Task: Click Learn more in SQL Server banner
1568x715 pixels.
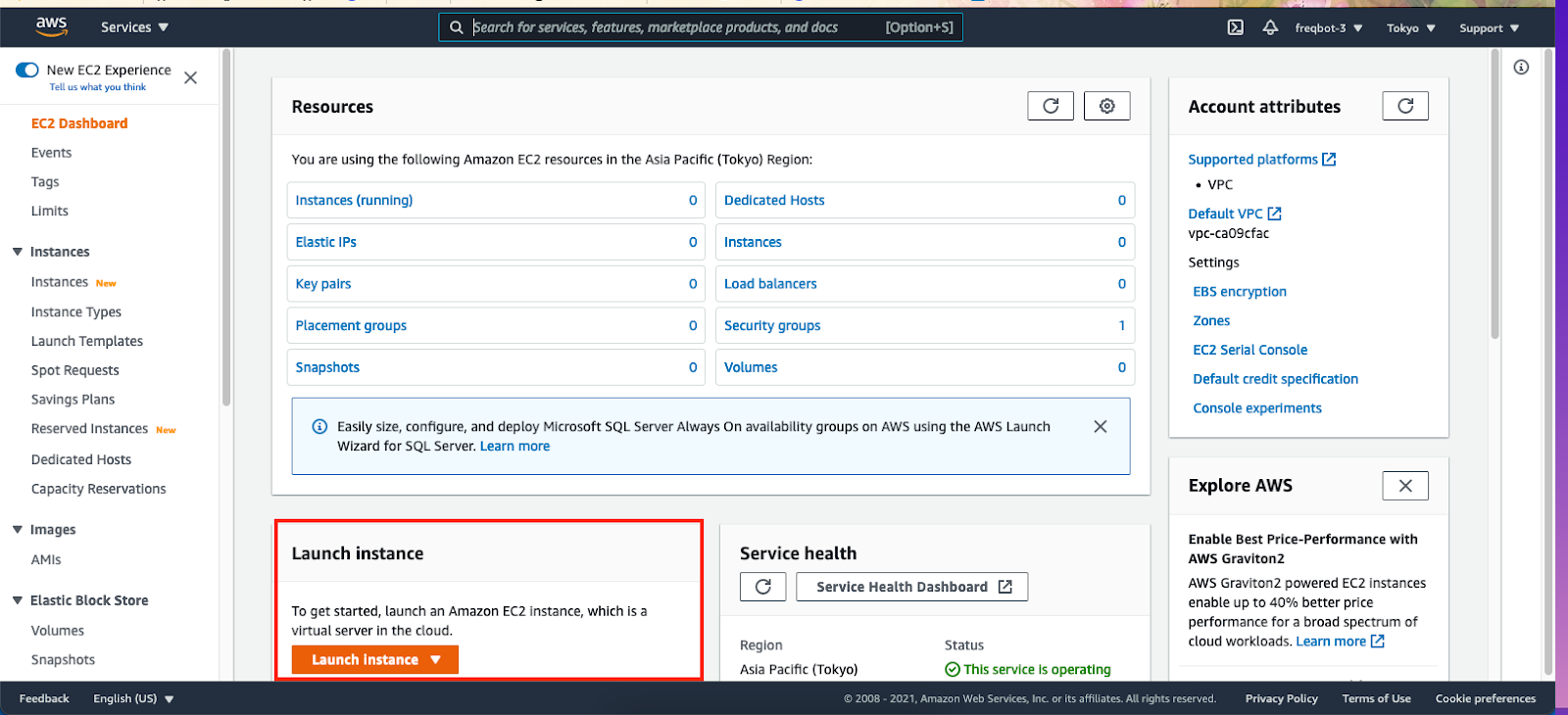Action: click(x=514, y=446)
